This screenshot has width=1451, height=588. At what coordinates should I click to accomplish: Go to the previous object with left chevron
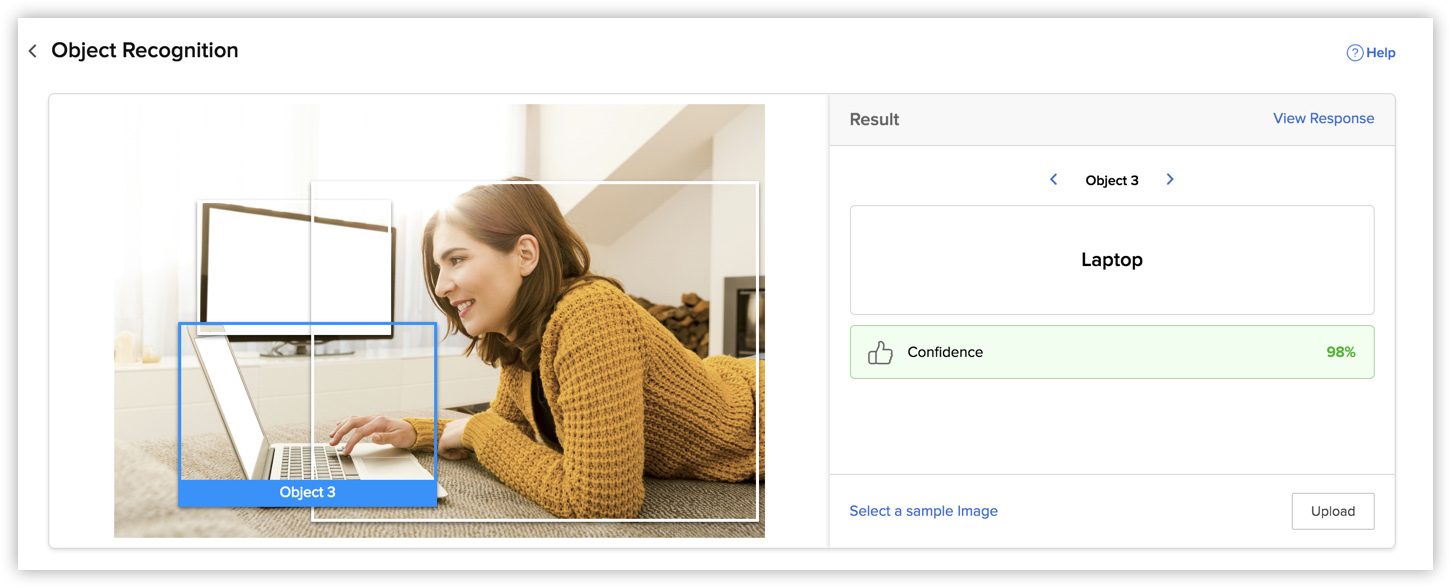click(x=1053, y=180)
